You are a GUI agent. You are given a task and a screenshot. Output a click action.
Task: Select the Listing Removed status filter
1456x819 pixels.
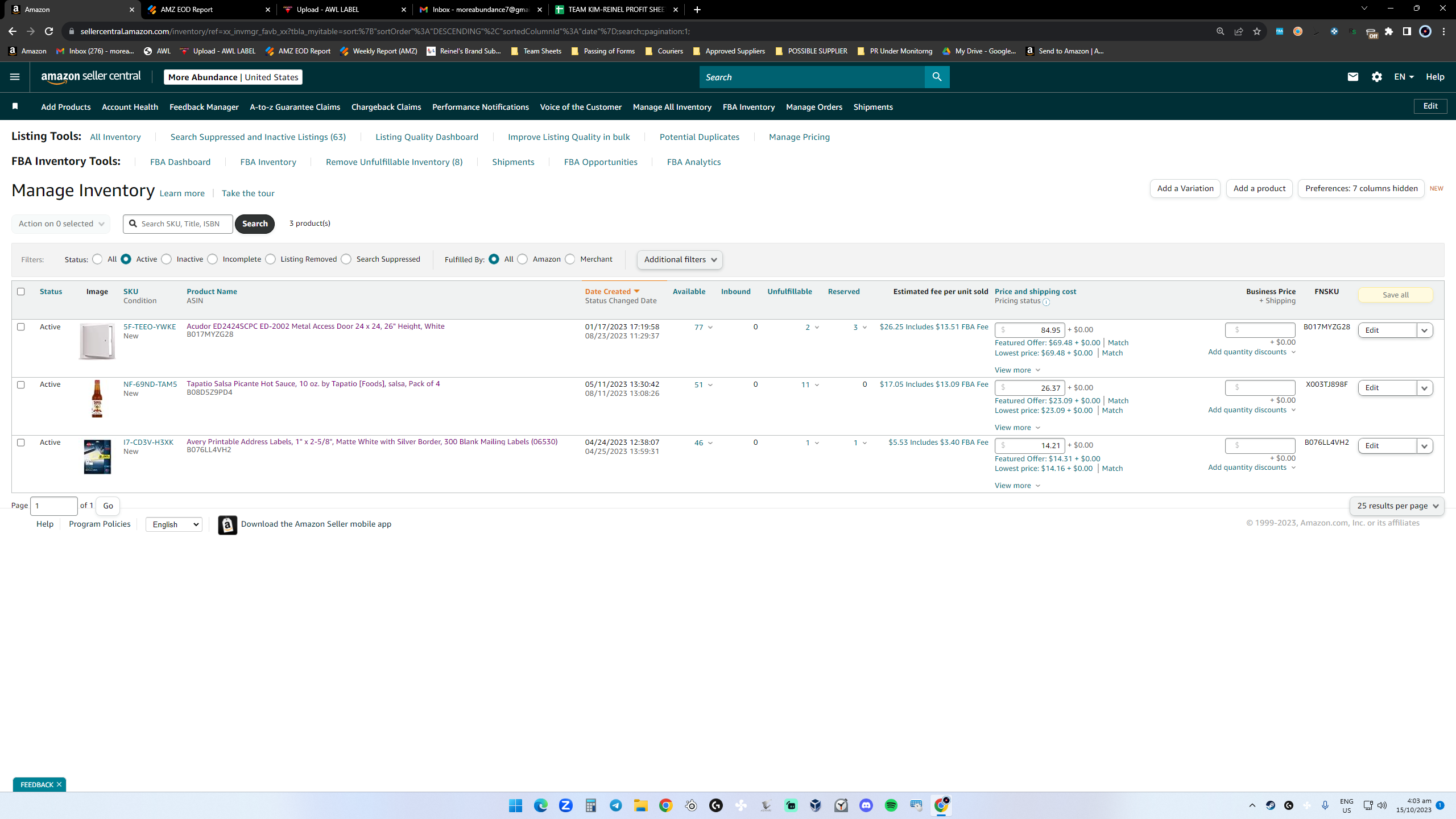coord(271,259)
